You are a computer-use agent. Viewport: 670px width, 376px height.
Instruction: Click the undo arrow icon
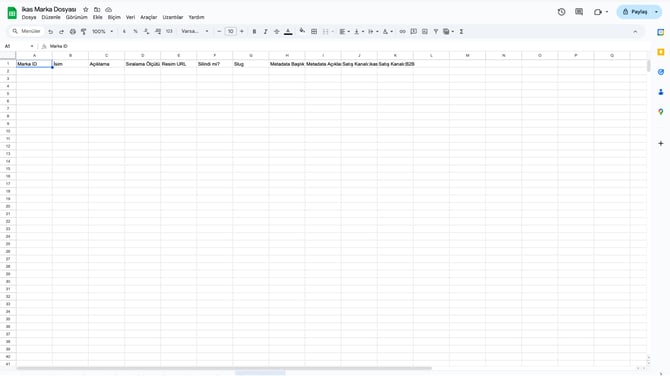50,32
